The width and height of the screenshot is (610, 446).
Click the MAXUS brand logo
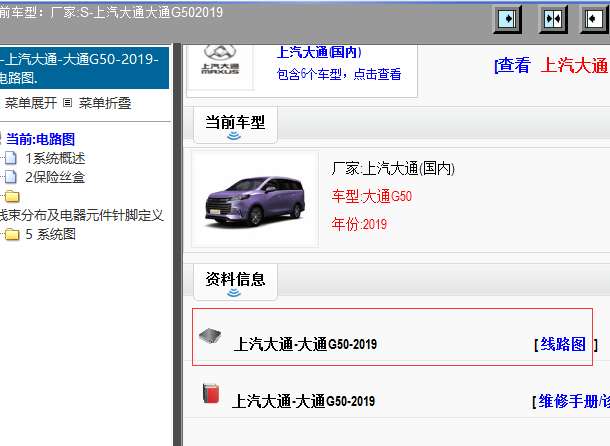pos(220,60)
